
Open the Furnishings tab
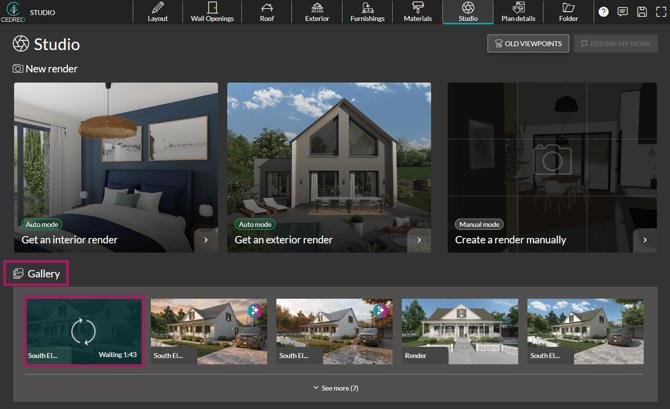(367, 12)
